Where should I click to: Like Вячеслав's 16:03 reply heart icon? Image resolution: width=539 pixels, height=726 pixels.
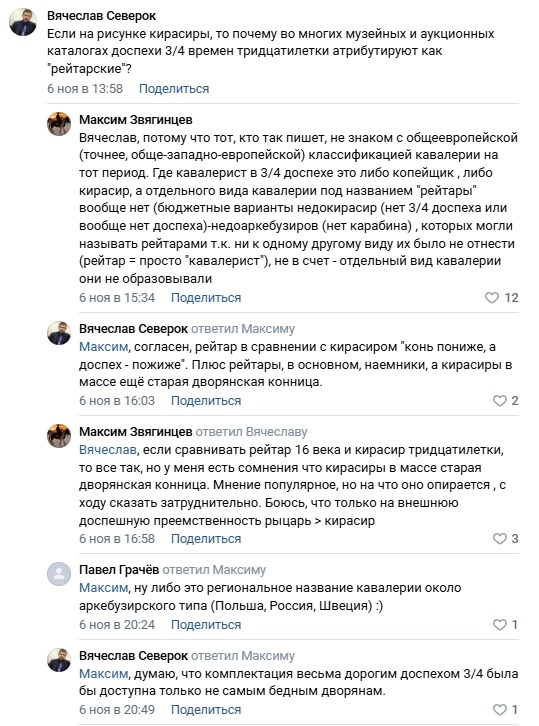click(500, 401)
